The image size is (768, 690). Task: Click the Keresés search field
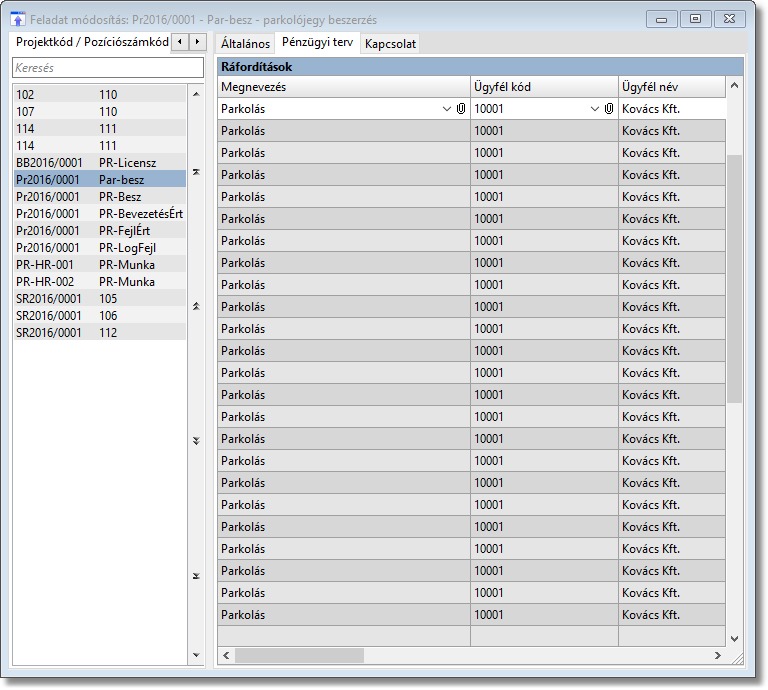tap(107, 67)
